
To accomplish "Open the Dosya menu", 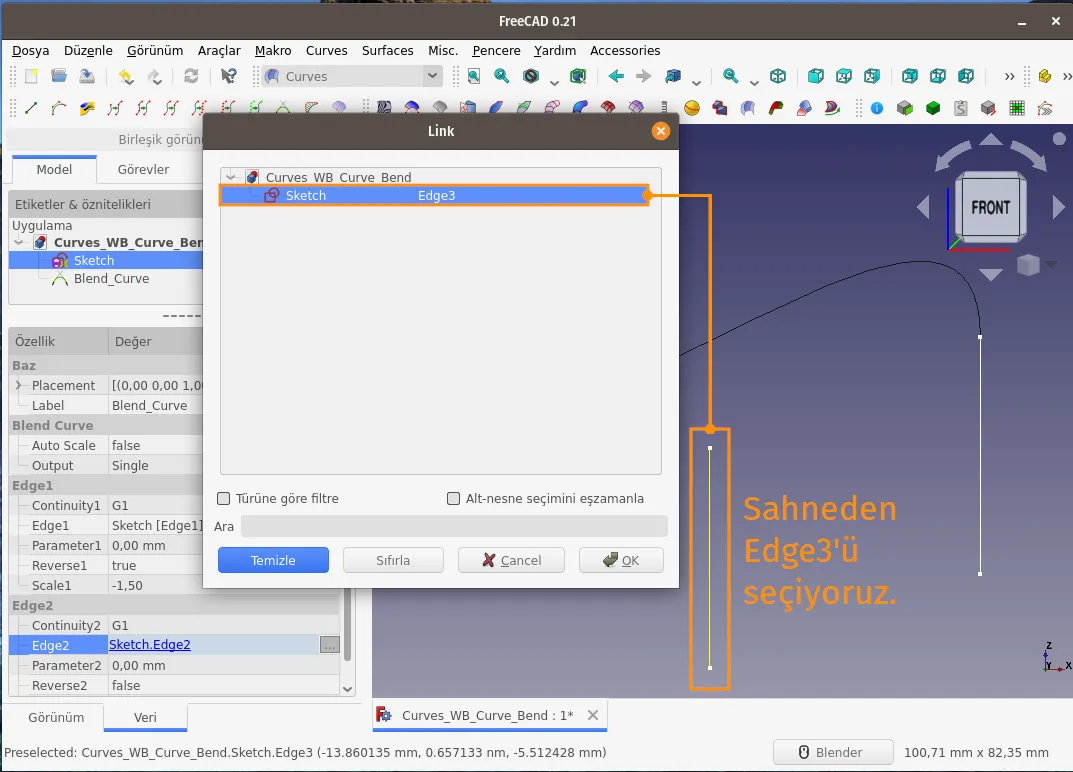I will pyautogui.click(x=30, y=51).
